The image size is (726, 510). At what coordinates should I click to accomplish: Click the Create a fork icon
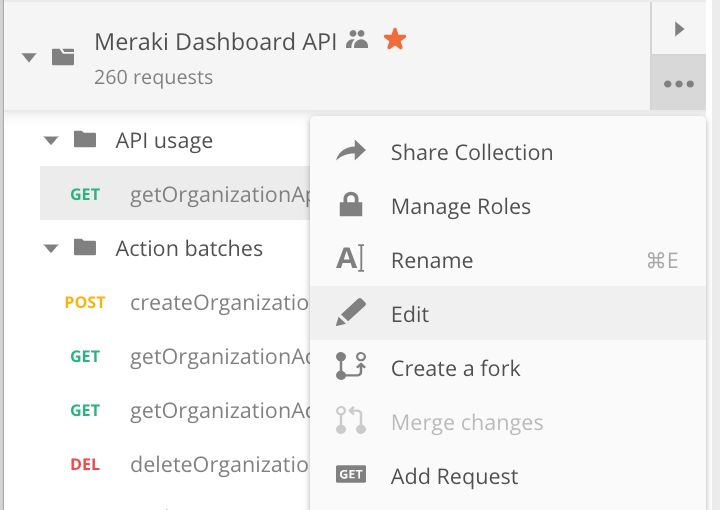(350, 366)
